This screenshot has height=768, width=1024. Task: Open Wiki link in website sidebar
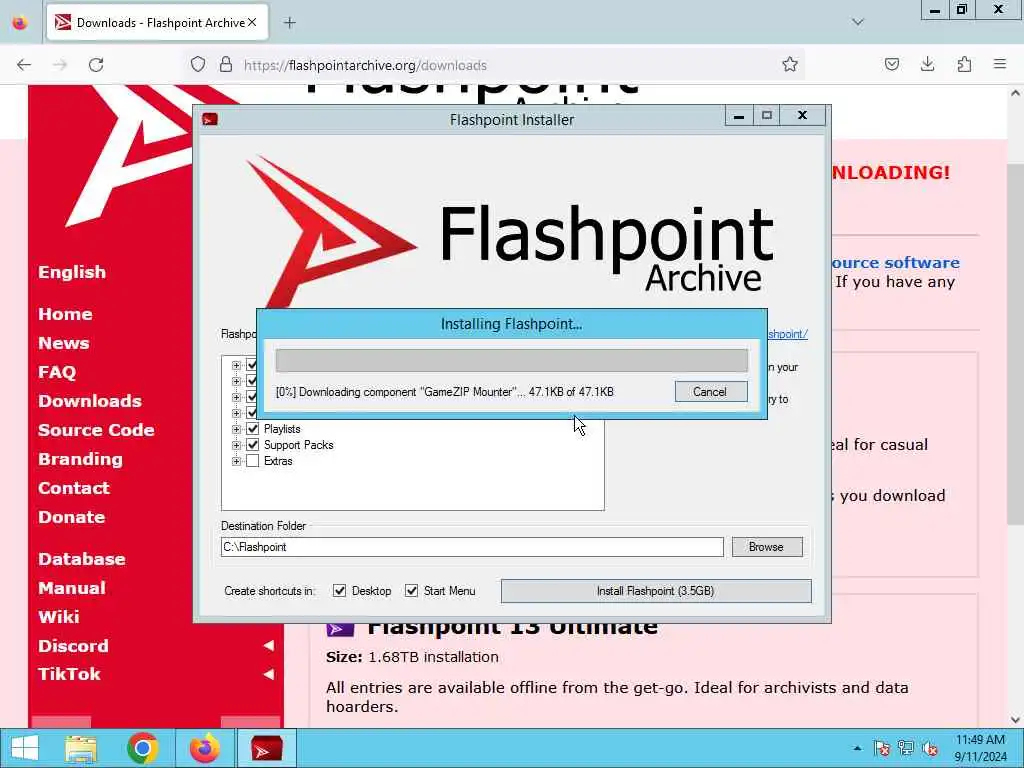pyautogui.click(x=59, y=616)
